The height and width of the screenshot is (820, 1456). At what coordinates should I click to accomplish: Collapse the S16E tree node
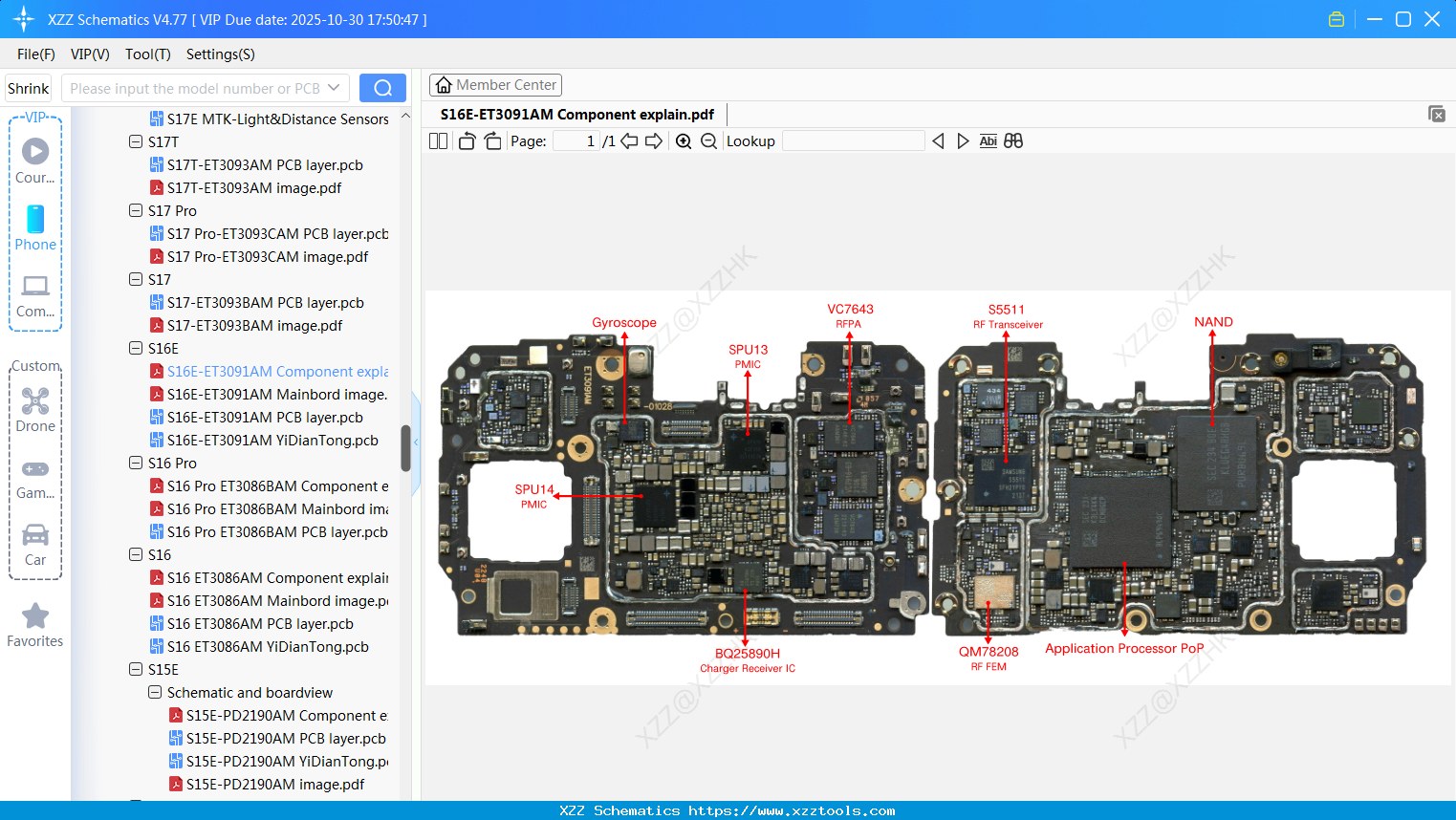(135, 348)
